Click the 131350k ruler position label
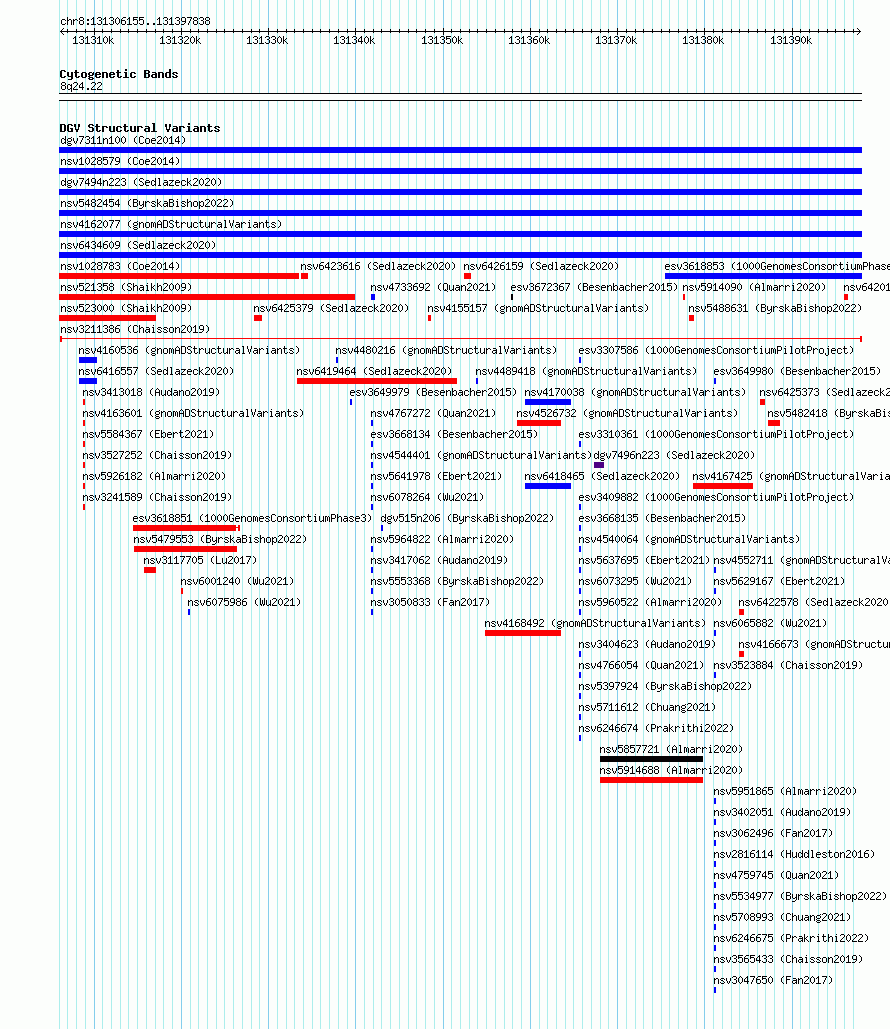This screenshot has width=890, height=1029. [442, 41]
